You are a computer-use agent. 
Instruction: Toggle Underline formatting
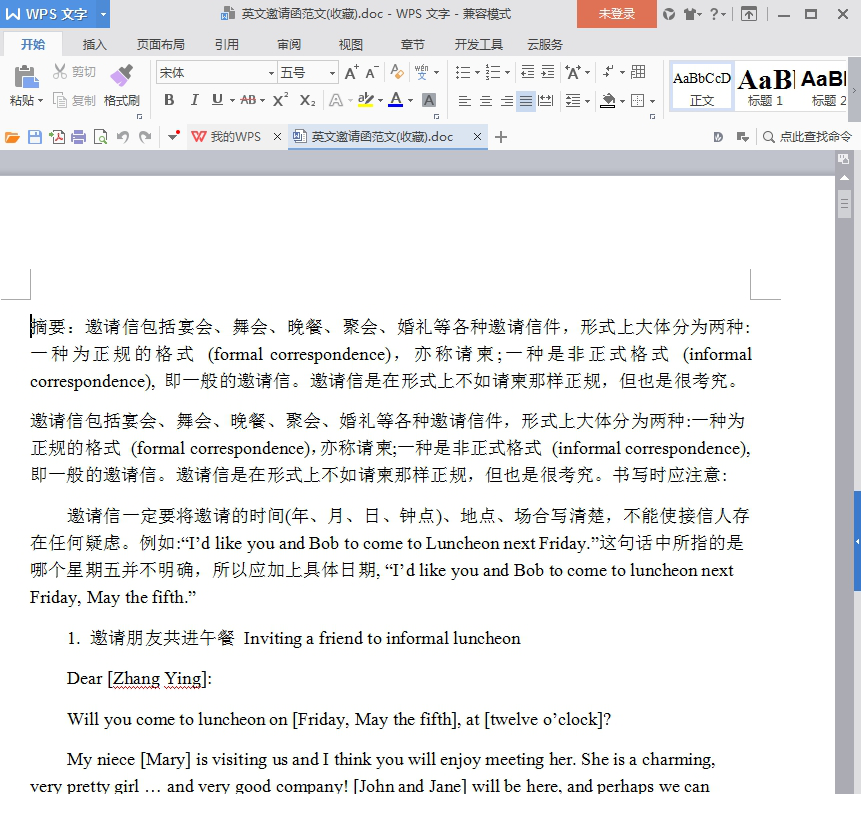coord(217,100)
